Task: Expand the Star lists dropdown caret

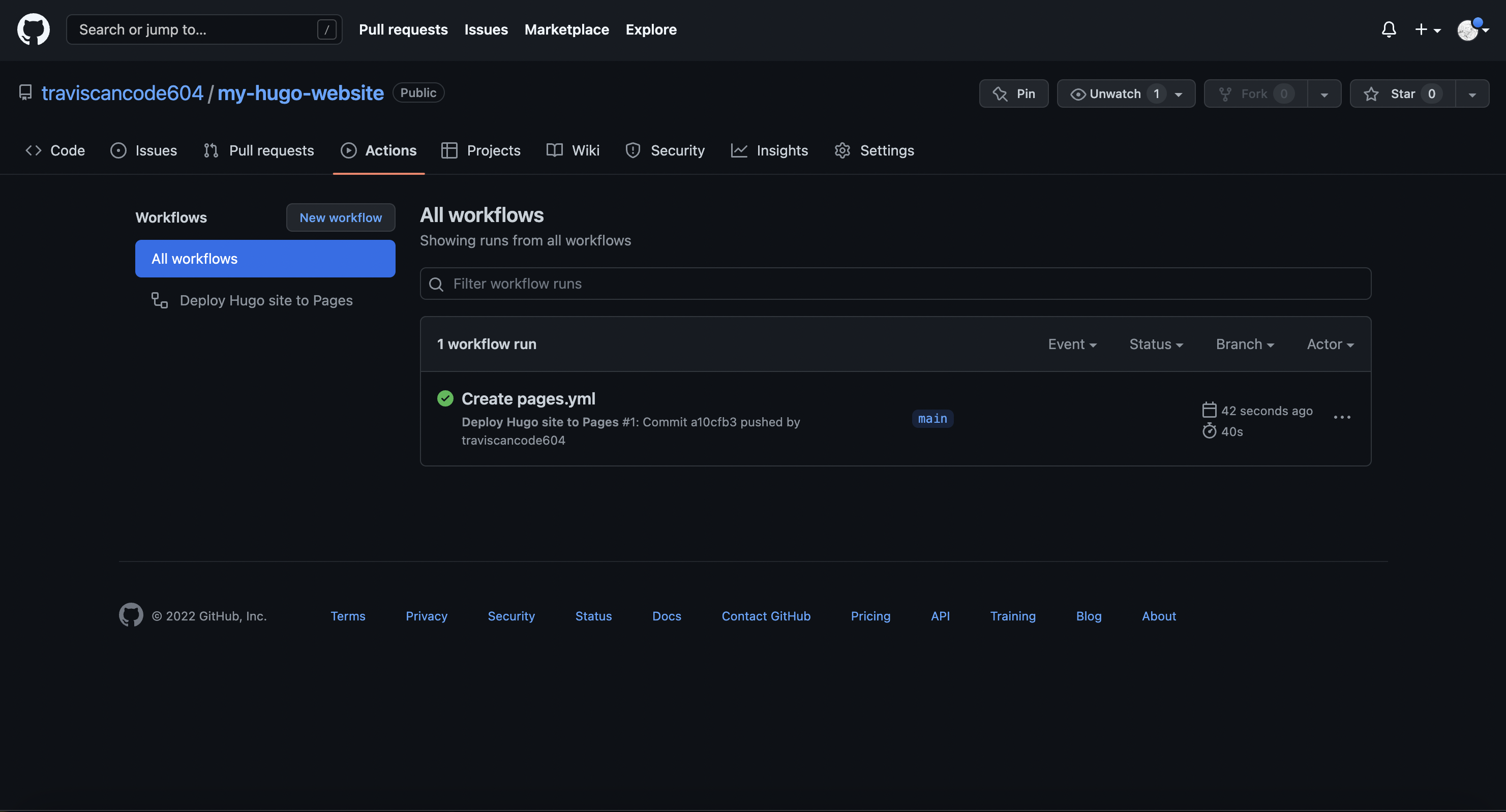Action: (x=1472, y=94)
